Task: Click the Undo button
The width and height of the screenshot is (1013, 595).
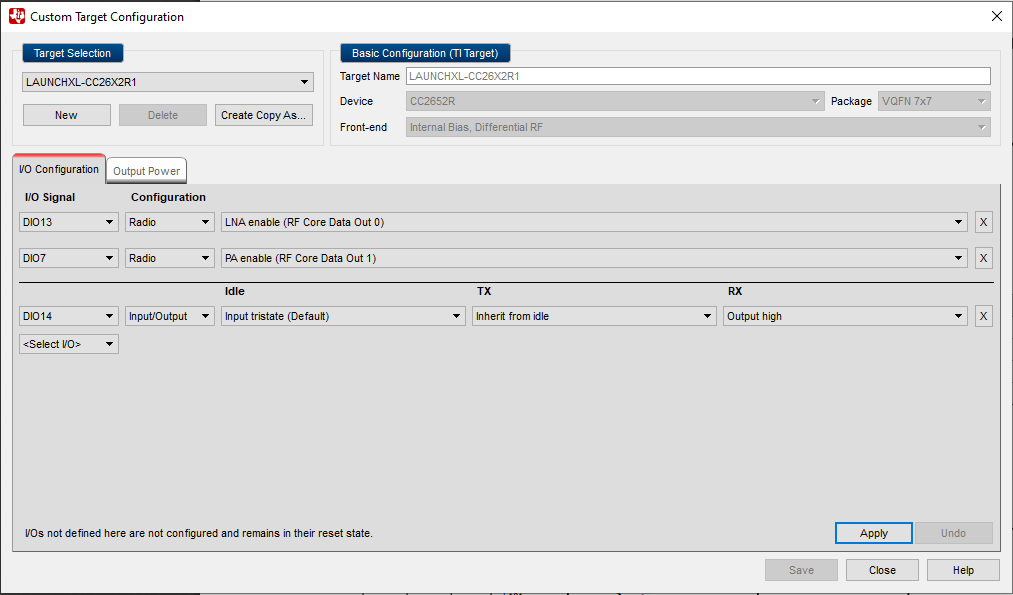Action: coord(954,533)
